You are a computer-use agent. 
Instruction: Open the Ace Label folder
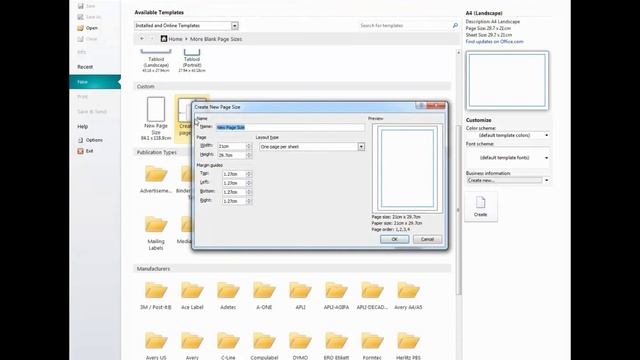click(x=192, y=296)
